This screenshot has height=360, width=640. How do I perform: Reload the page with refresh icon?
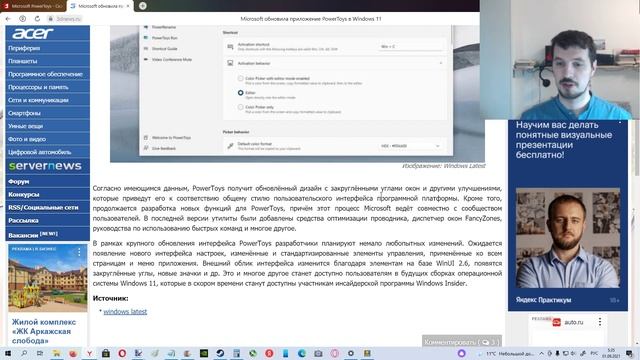tap(37, 19)
